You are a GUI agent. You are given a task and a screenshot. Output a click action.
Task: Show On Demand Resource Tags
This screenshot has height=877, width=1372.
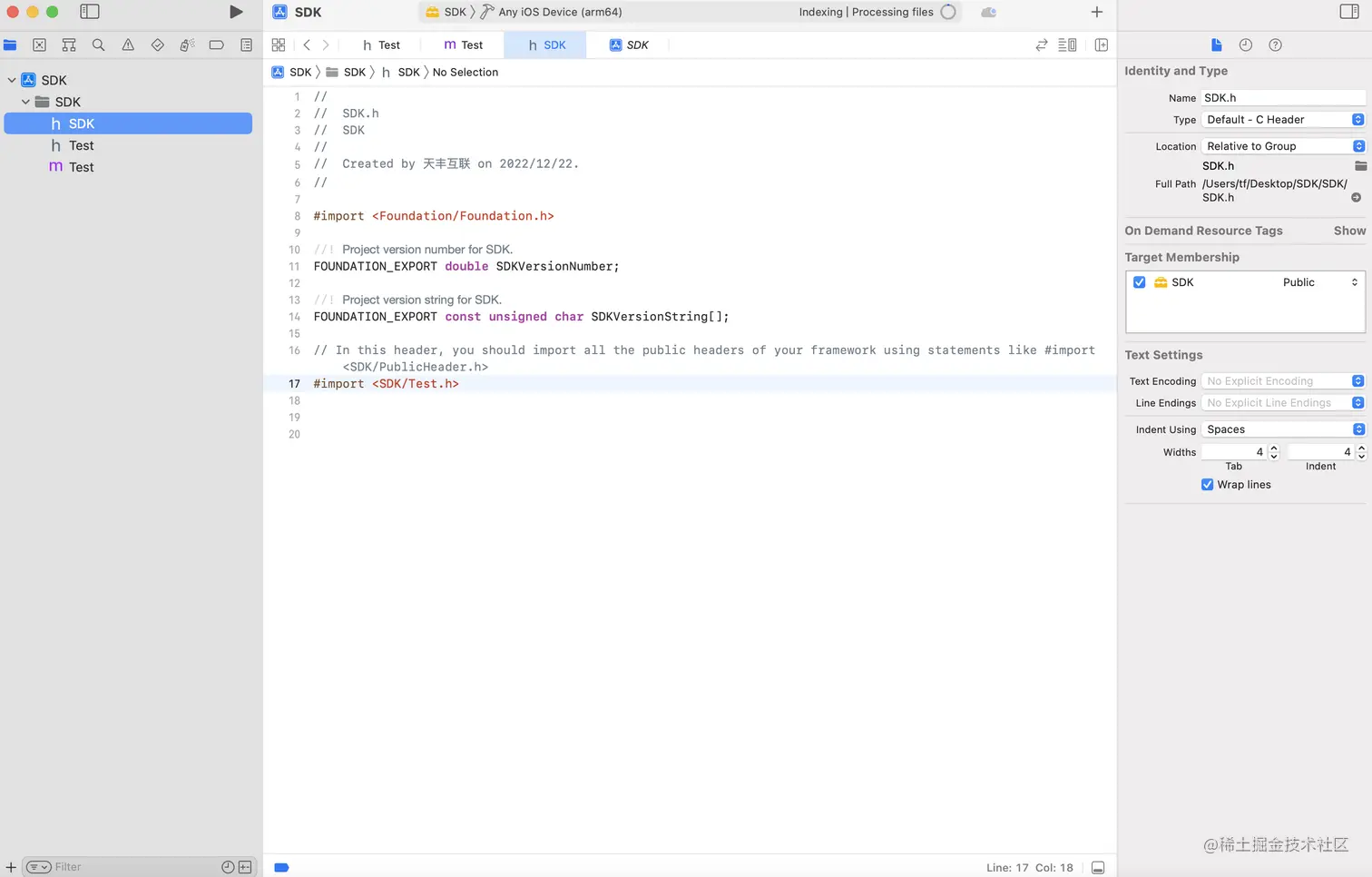tap(1349, 231)
